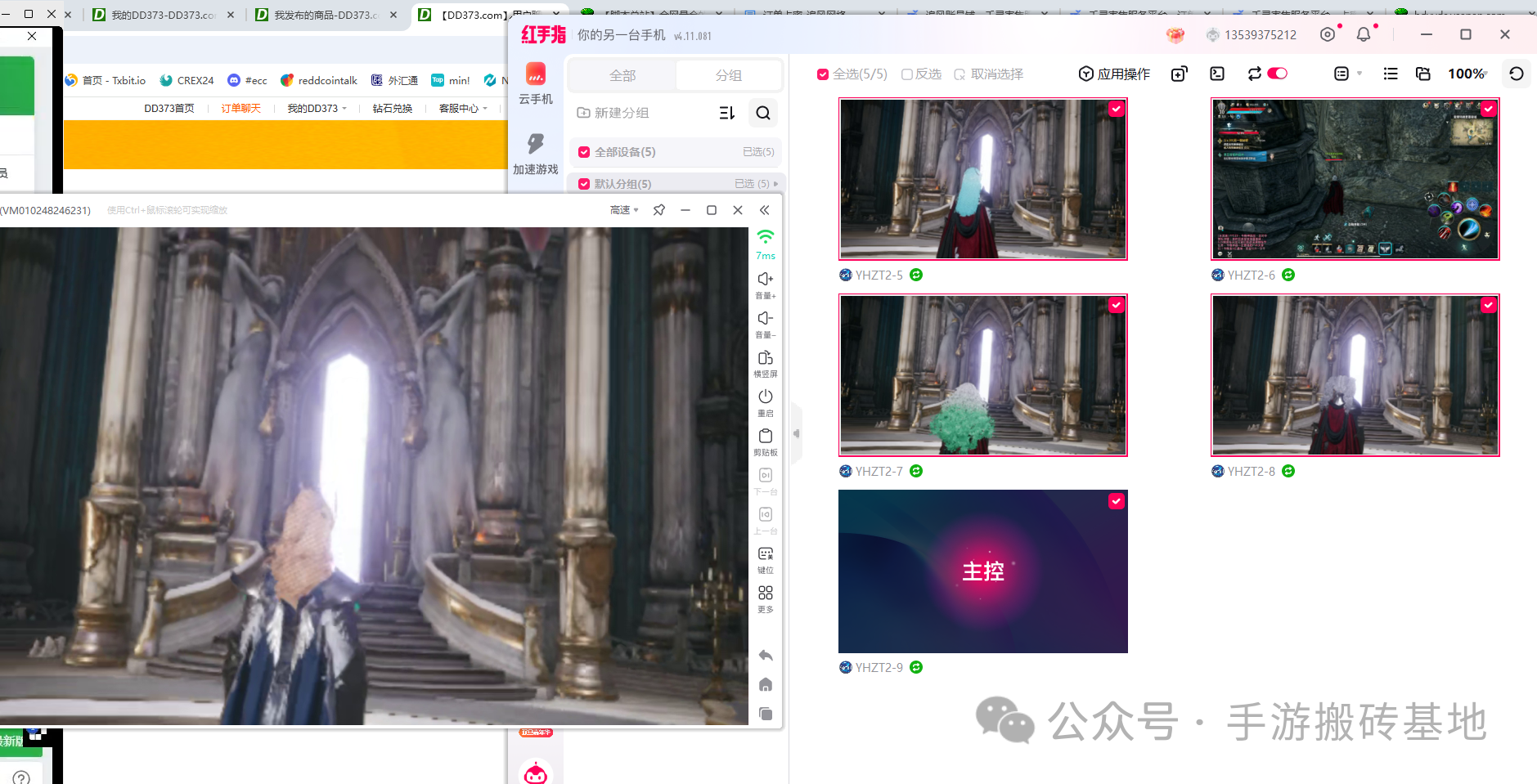The image size is (1537, 784).
Task: Expand the 默认分组(5) group arrow
Action: click(775, 184)
